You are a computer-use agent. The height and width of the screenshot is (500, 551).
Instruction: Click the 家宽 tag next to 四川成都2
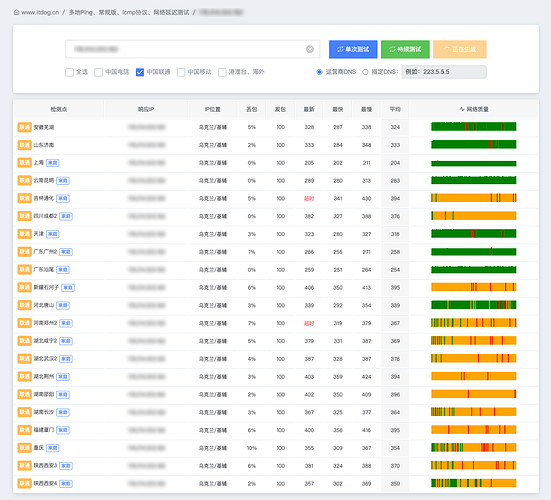point(66,216)
